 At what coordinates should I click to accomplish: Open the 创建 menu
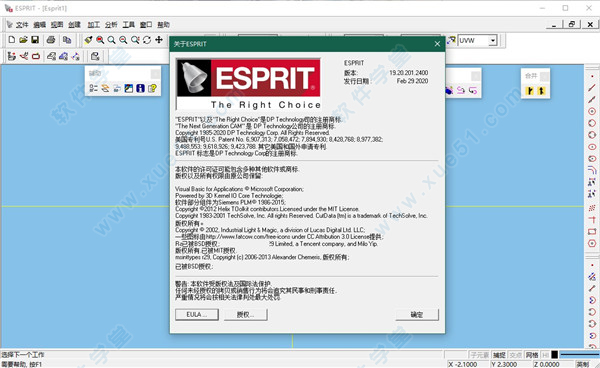point(75,24)
